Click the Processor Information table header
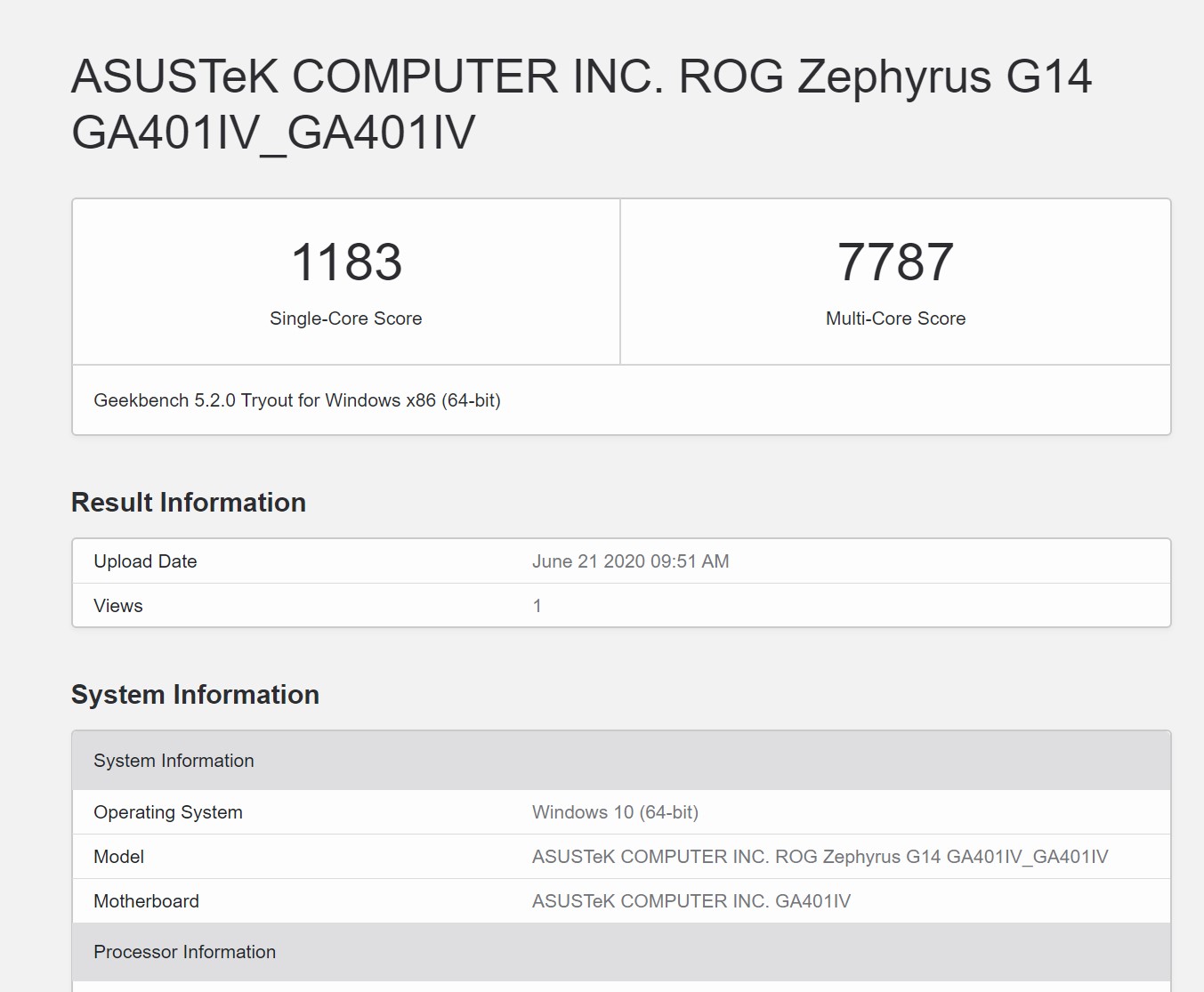 click(621, 952)
